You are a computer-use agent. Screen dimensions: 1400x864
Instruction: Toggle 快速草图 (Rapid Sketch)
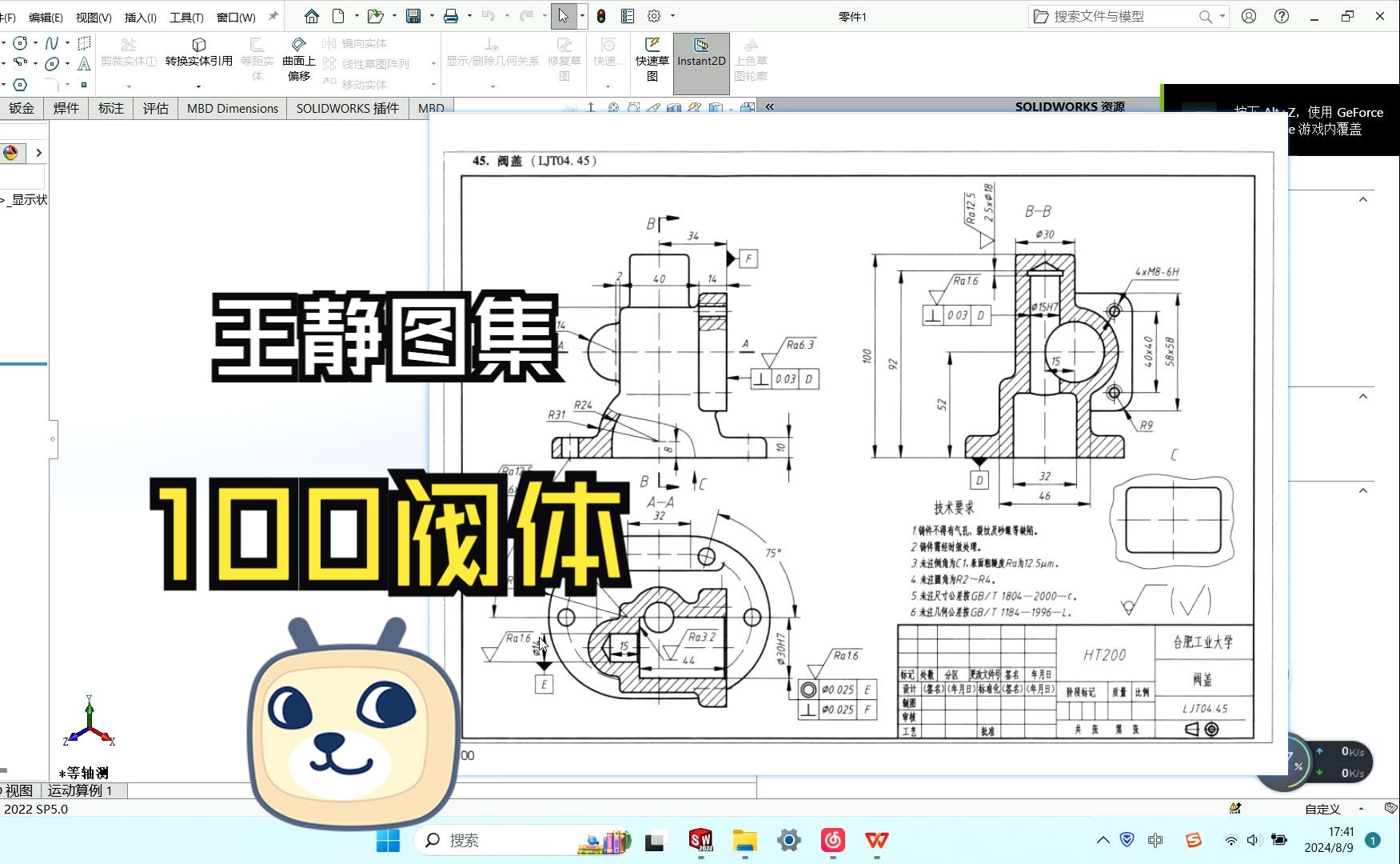tap(652, 58)
